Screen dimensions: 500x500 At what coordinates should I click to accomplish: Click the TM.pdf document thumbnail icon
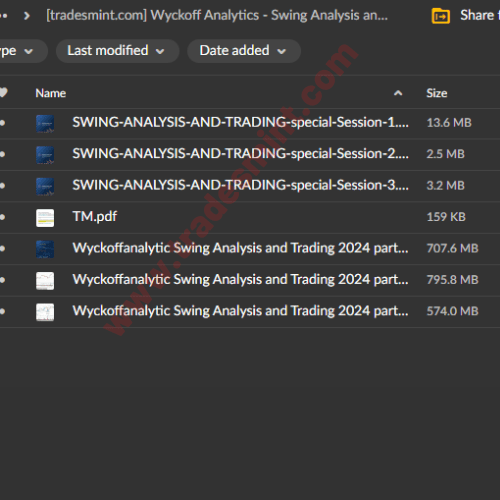pos(45,218)
